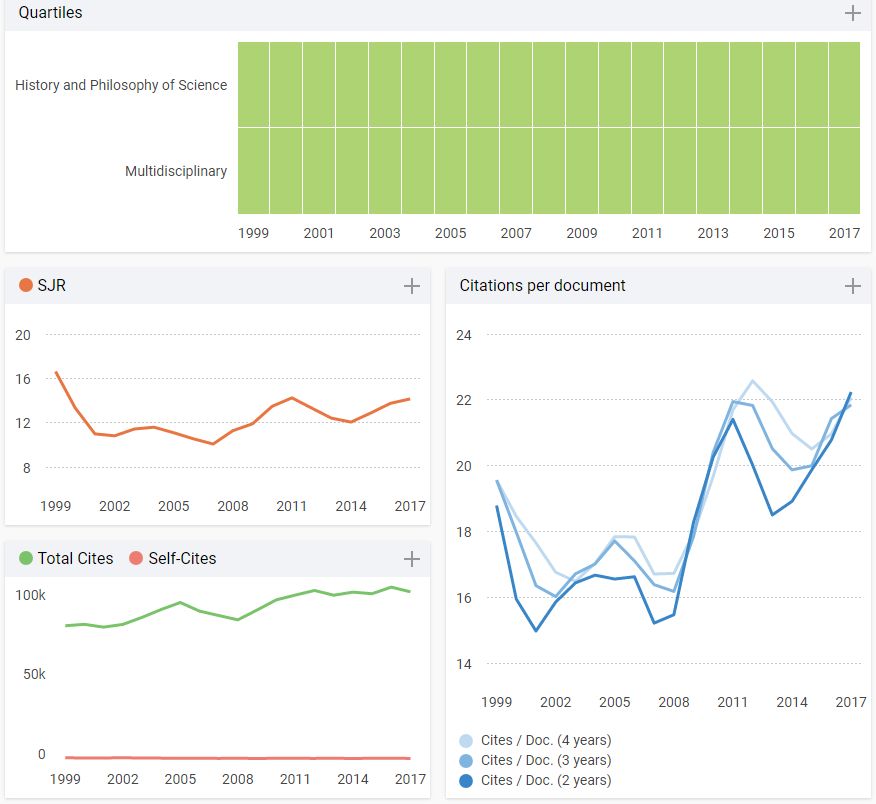Expand the SJR chart with plus icon
This screenshot has width=876, height=804.
(x=411, y=286)
